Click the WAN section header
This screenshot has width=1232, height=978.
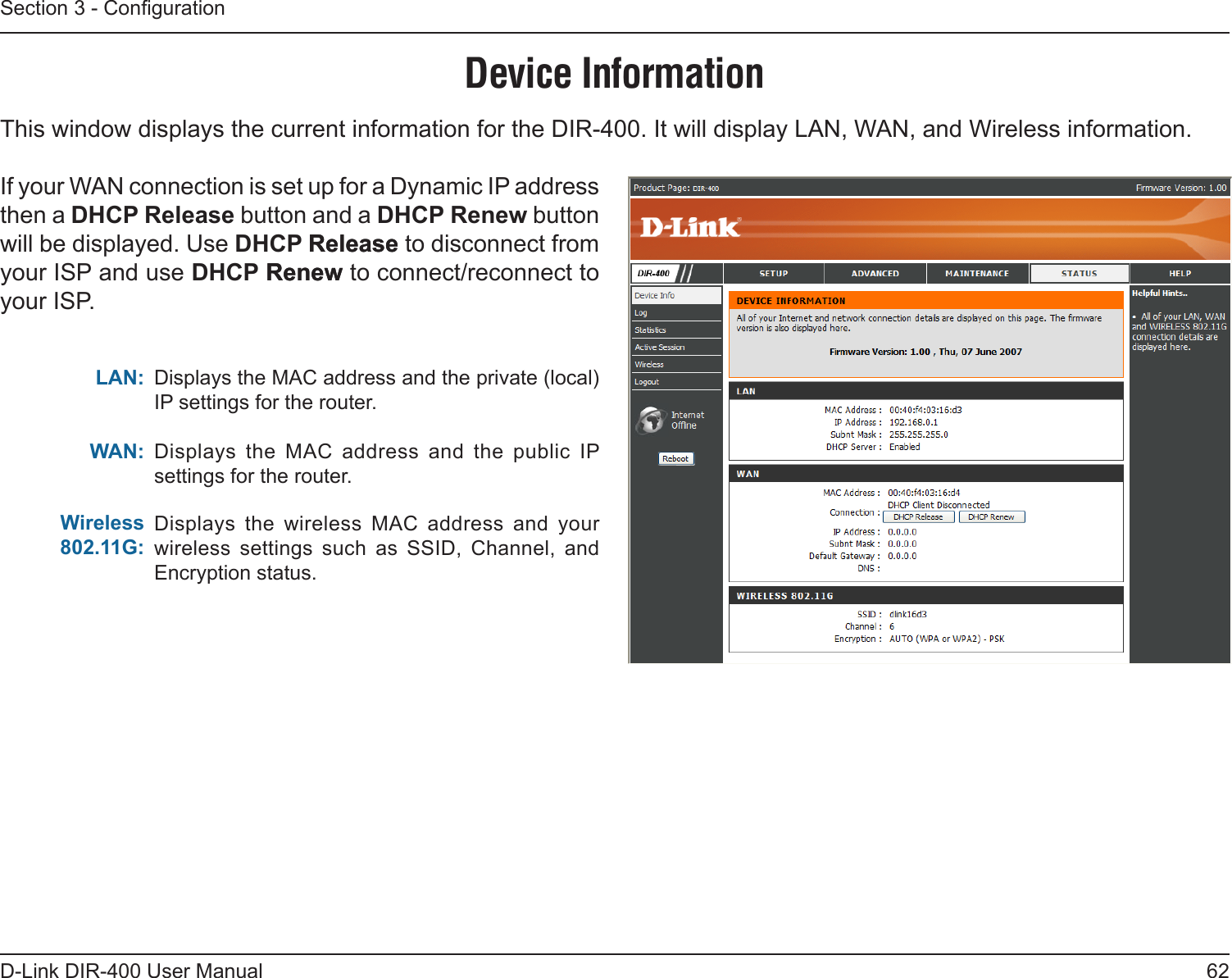click(925, 474)
